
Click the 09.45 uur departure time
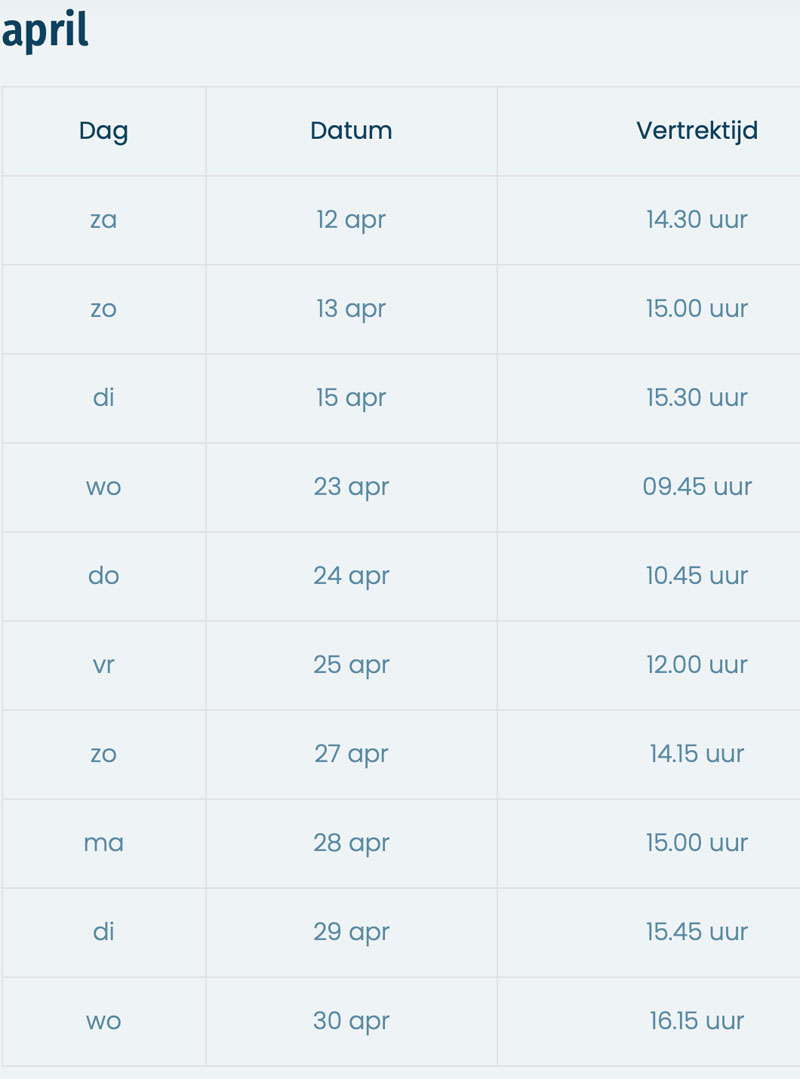tap(697, 487)
